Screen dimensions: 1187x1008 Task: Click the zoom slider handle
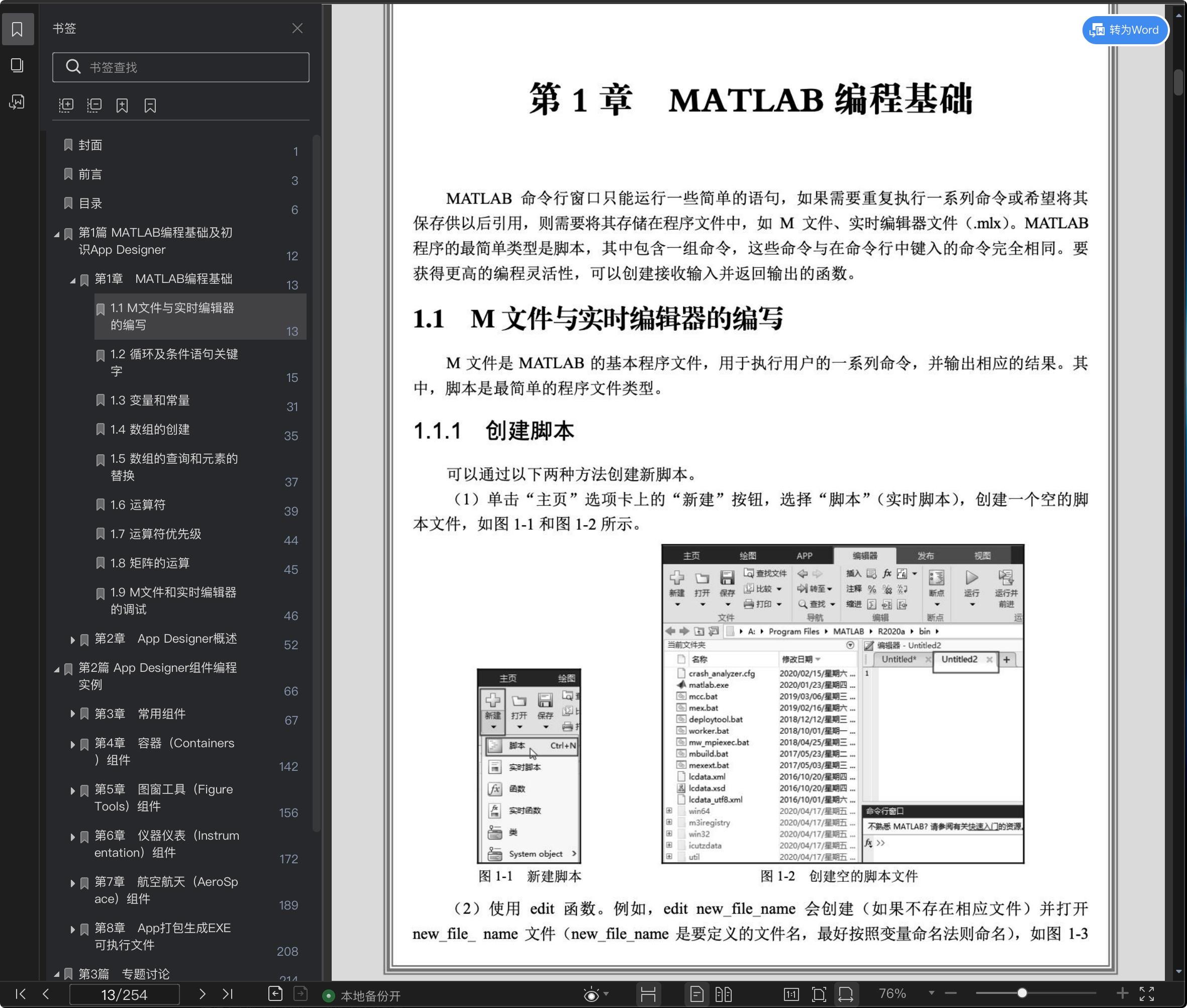point(1022,994)
